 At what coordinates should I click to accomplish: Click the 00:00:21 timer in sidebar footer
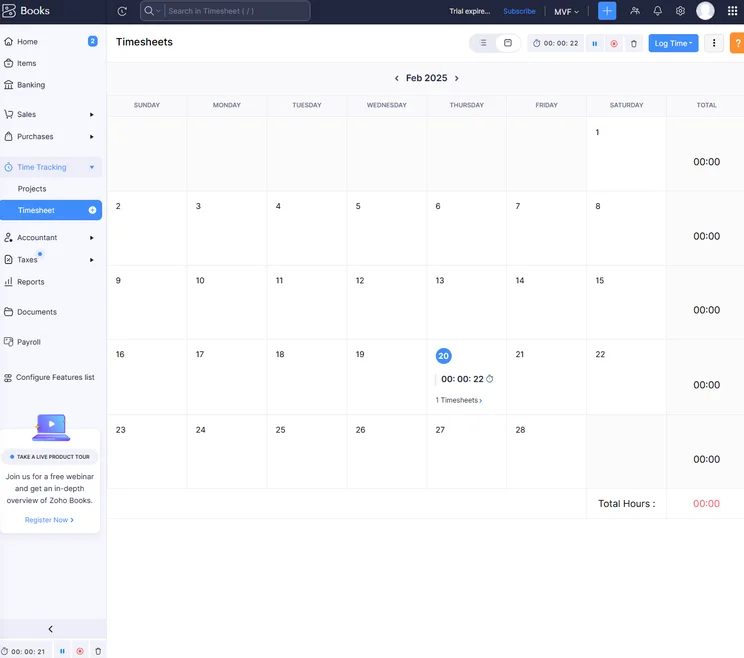24,651
